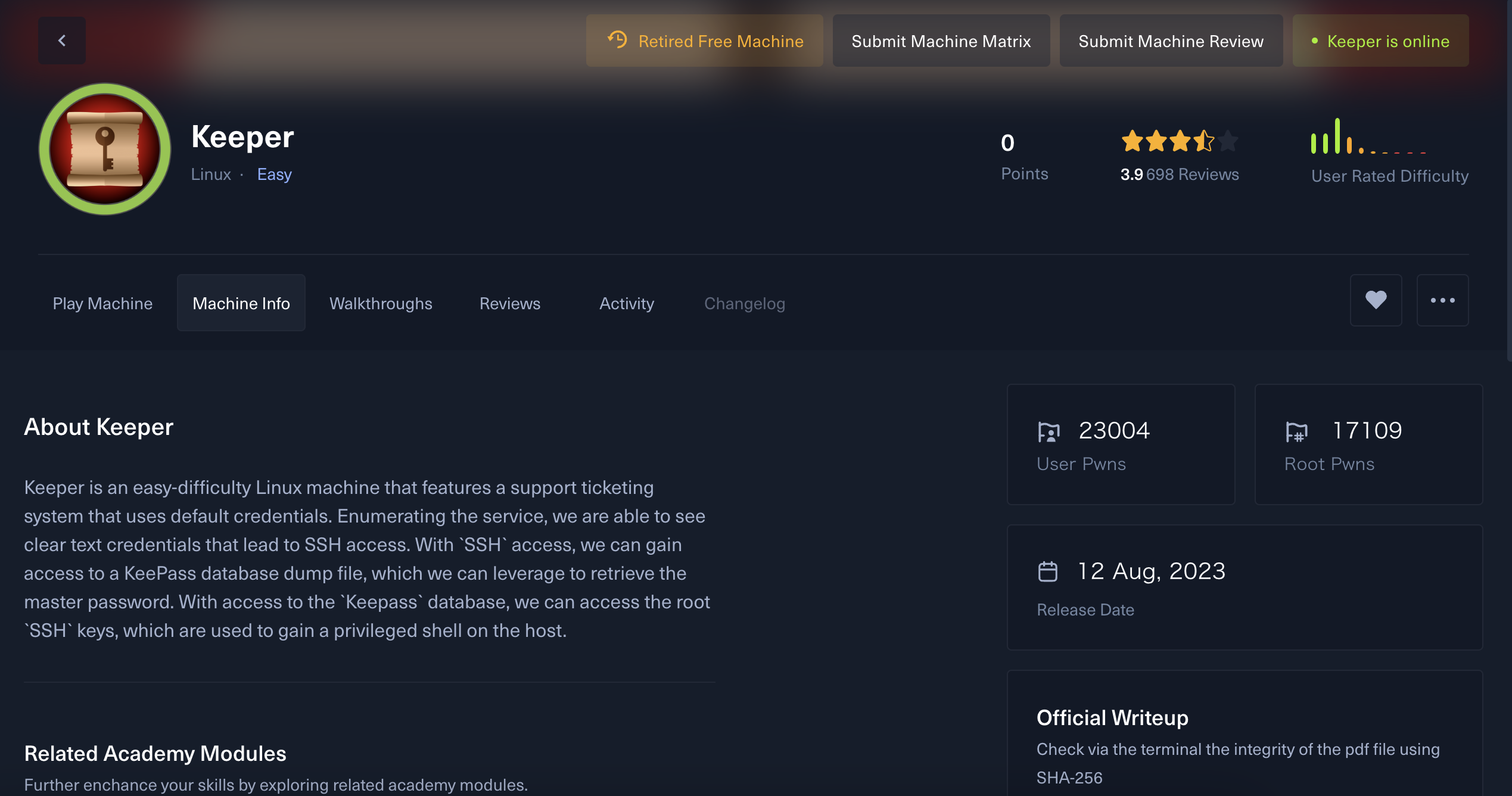The image size is (1512, 796).
Task: Favorite the Keeper machine using the heart
Action: coord(1376,300)
